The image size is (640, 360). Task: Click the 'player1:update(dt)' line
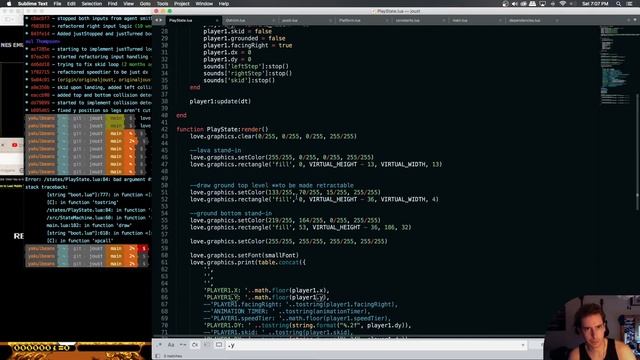[220, 101]
